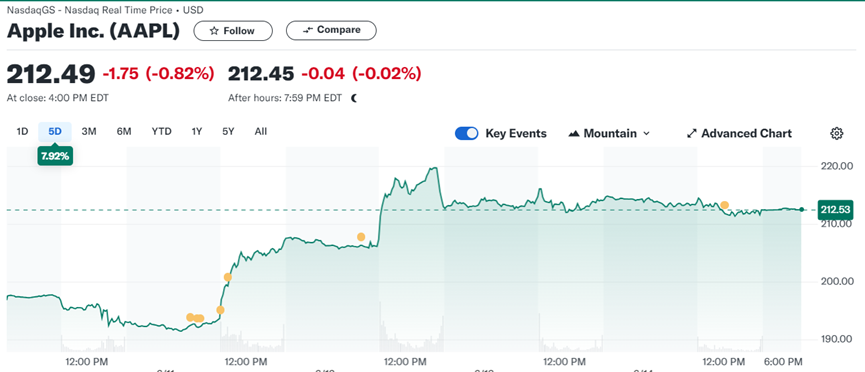
Task: Click the 212.53 current price label
Action: pyautogui.click(x=836, y=210)
